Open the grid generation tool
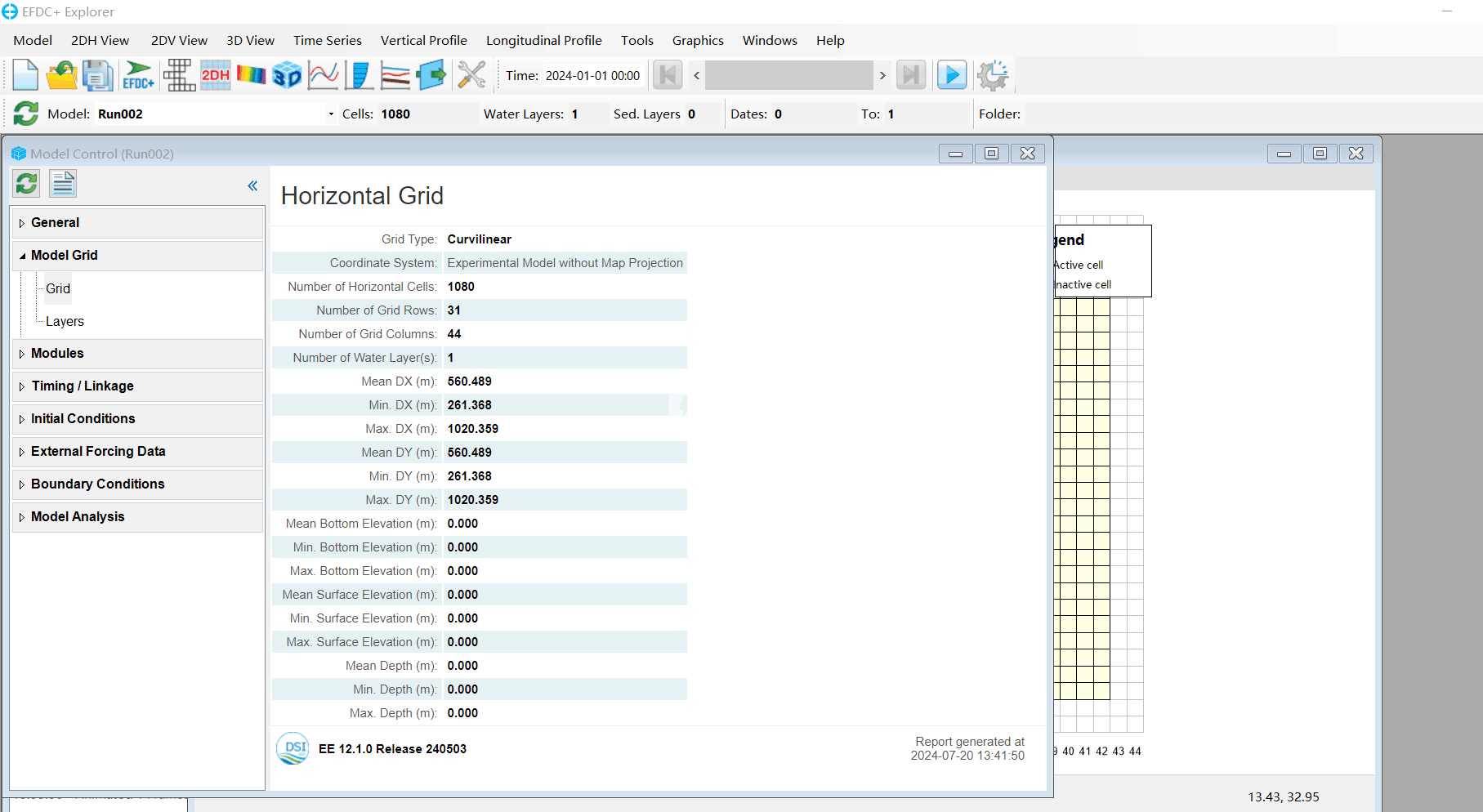This screenshot has width=1483, height=812. click(178, 75)
